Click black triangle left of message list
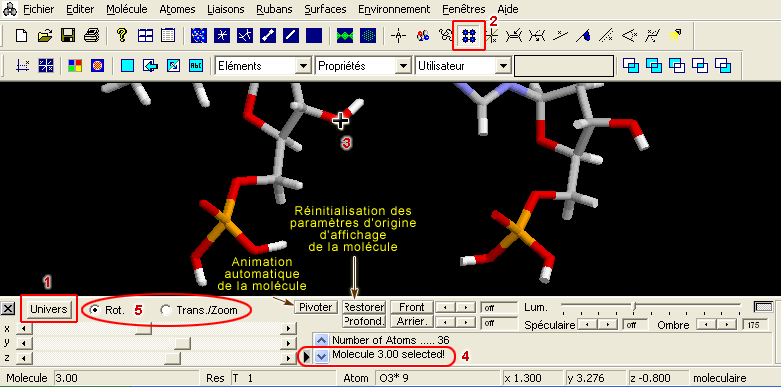The width and height of the screenshot is (781, 387). click(306, 356)
